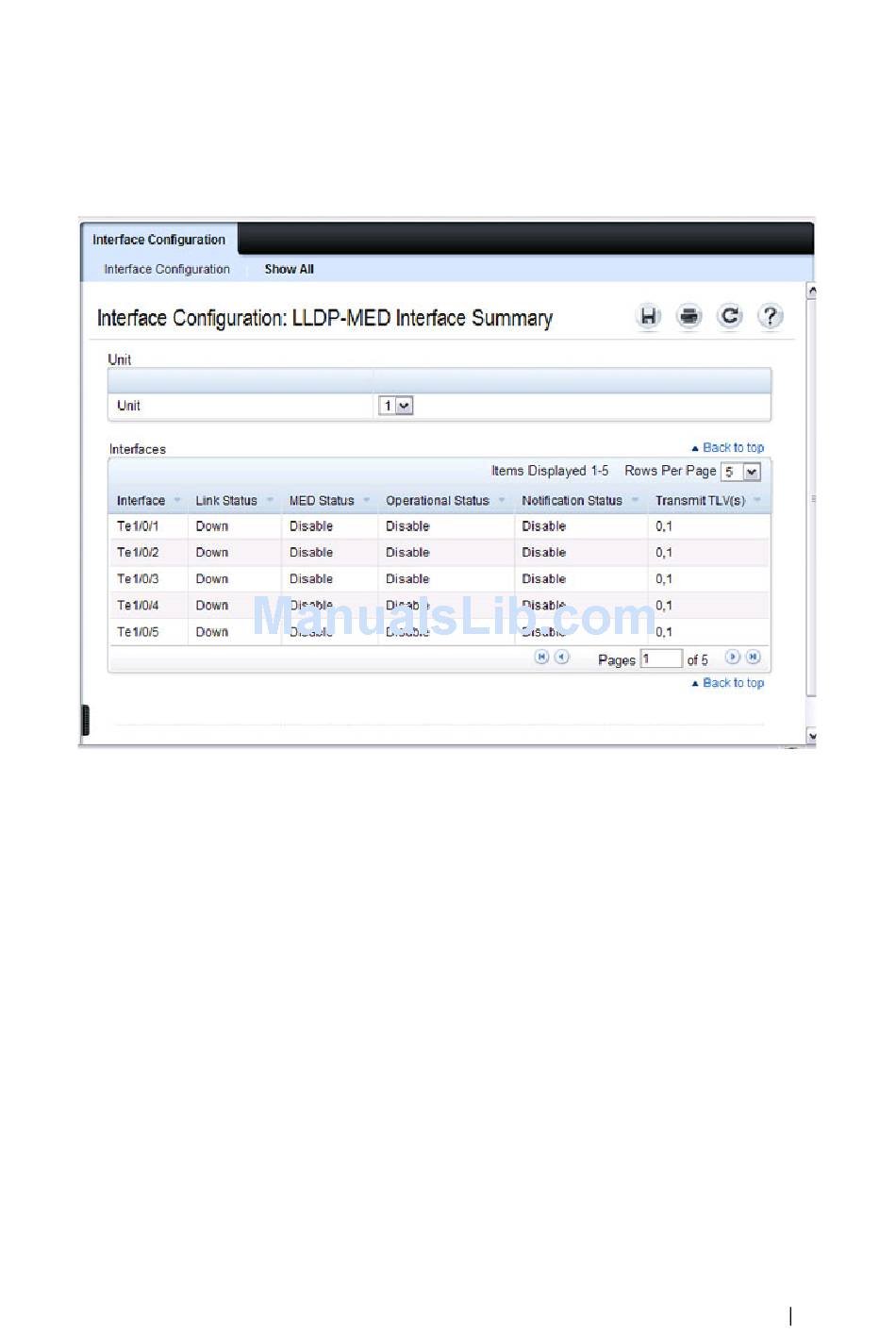Go to the next page icon
This screenshot has height=1334, width=896.
(x=732, y=658)
